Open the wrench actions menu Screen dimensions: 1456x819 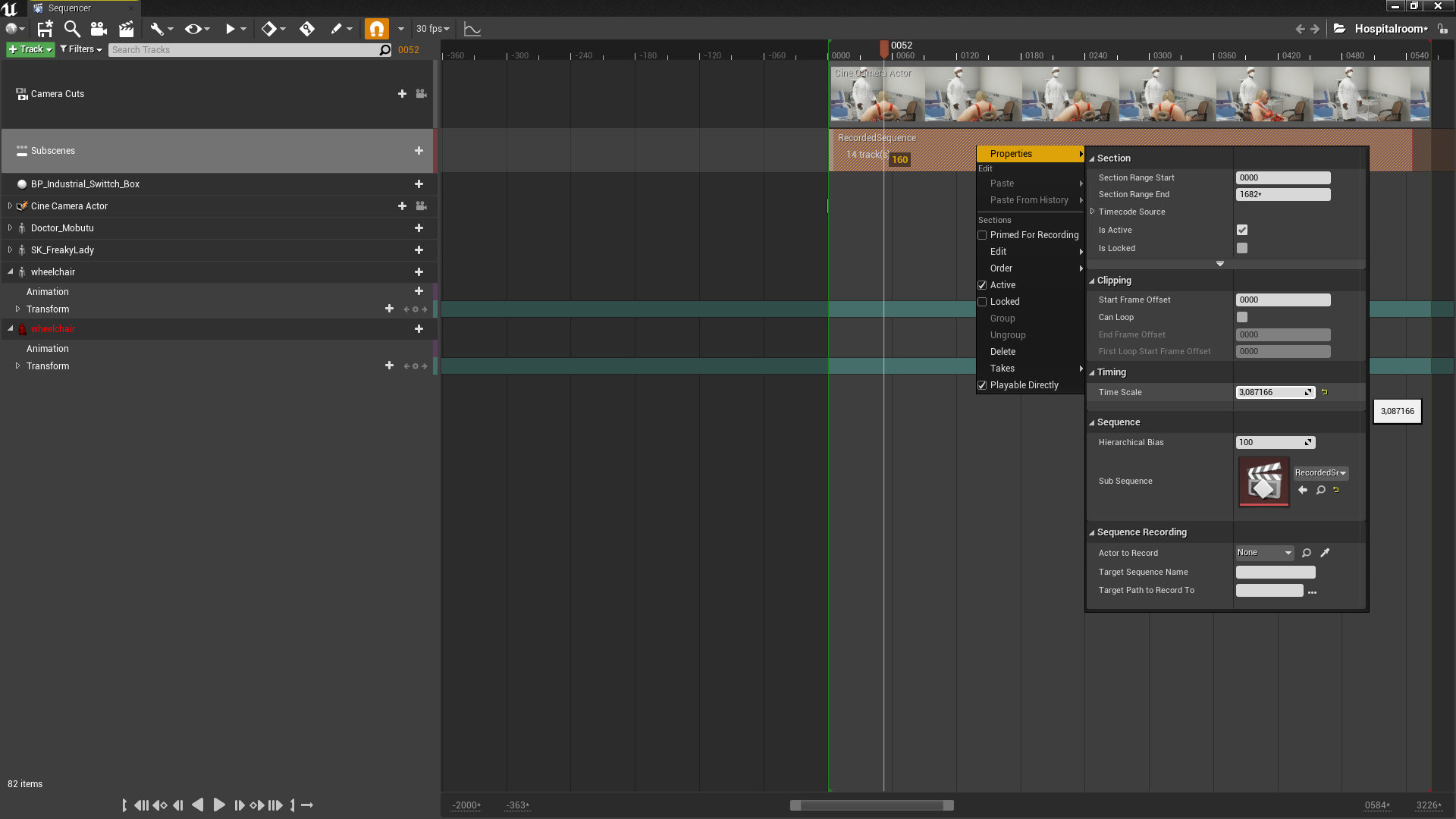(x=162, y=29)
